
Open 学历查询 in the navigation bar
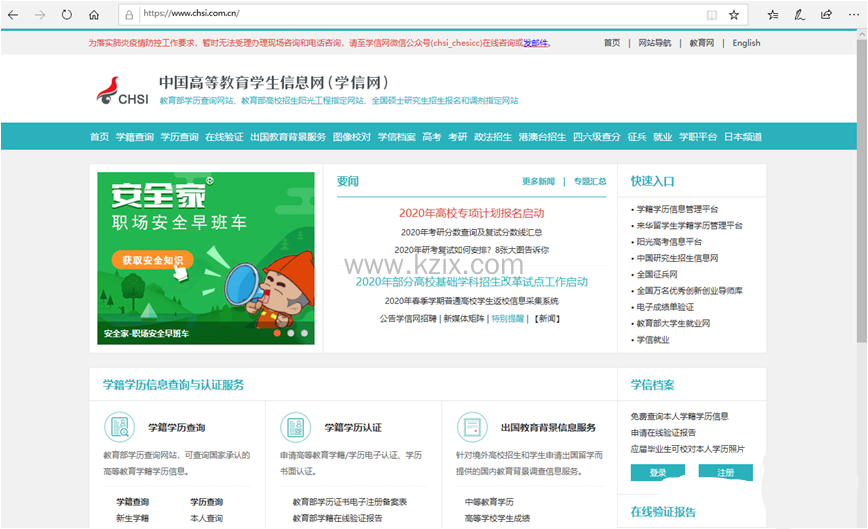[x=180, y=137]
